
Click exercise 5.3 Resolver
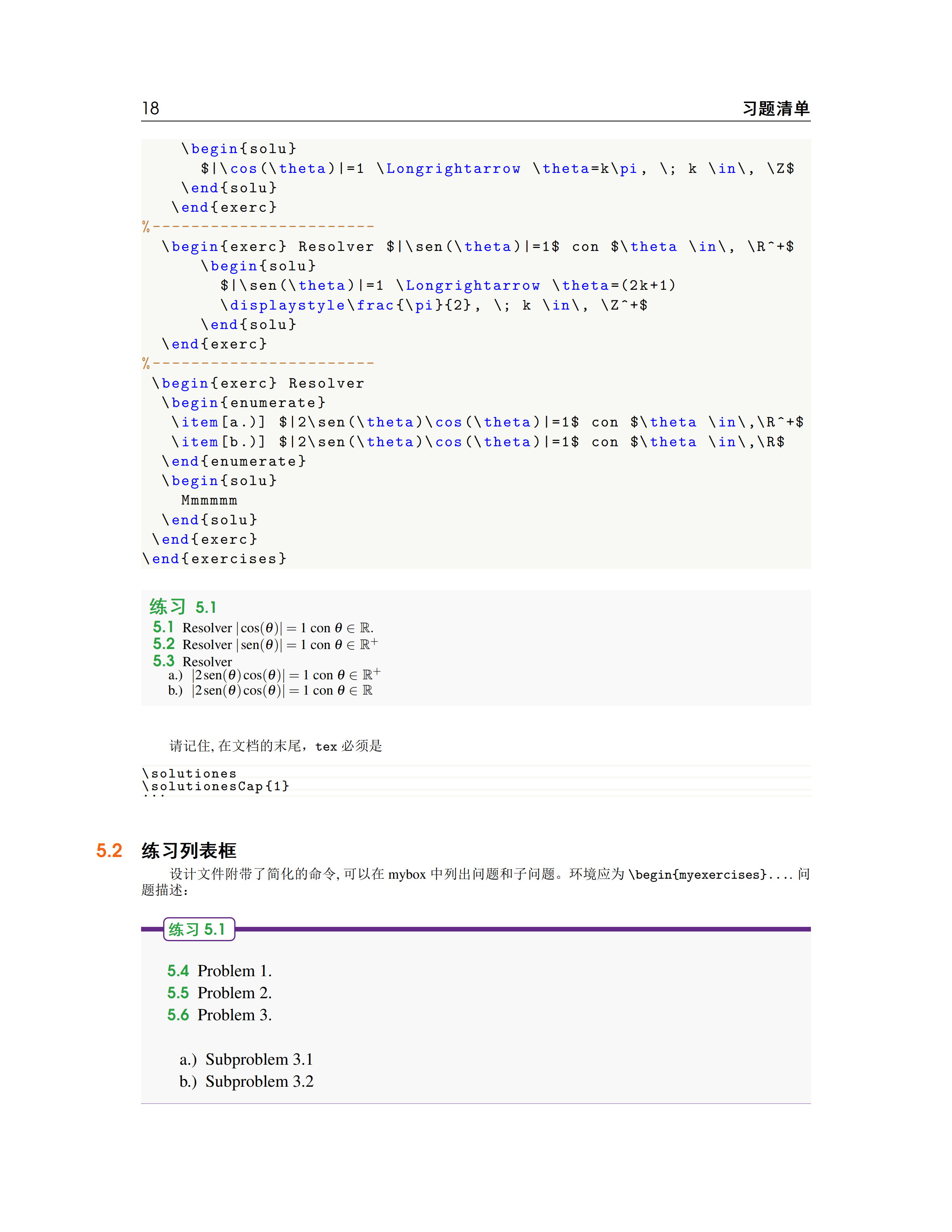[x=192, y=661]
